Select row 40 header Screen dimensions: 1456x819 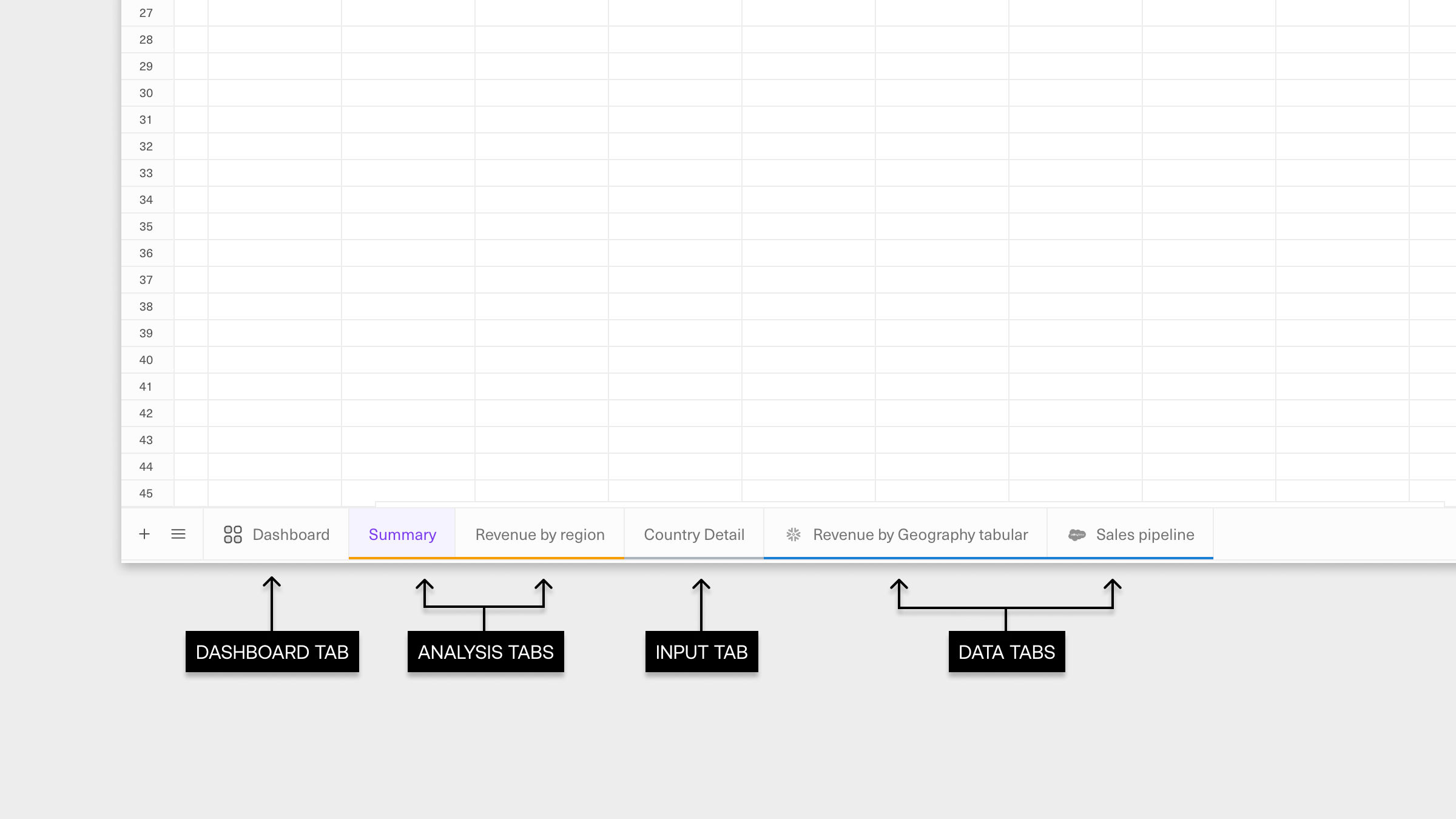pyautogui.click(x=146, y=360)
